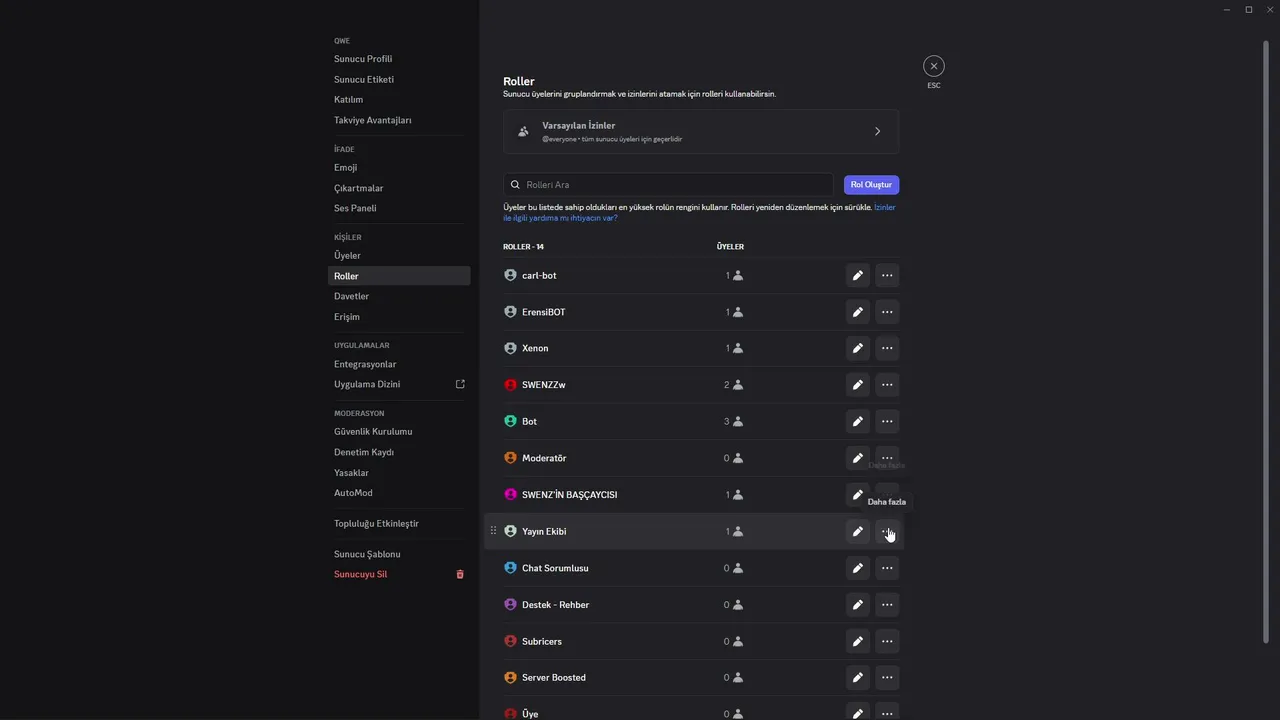Edit the Yayın Ekibi role pencil icon

(857, 531)
